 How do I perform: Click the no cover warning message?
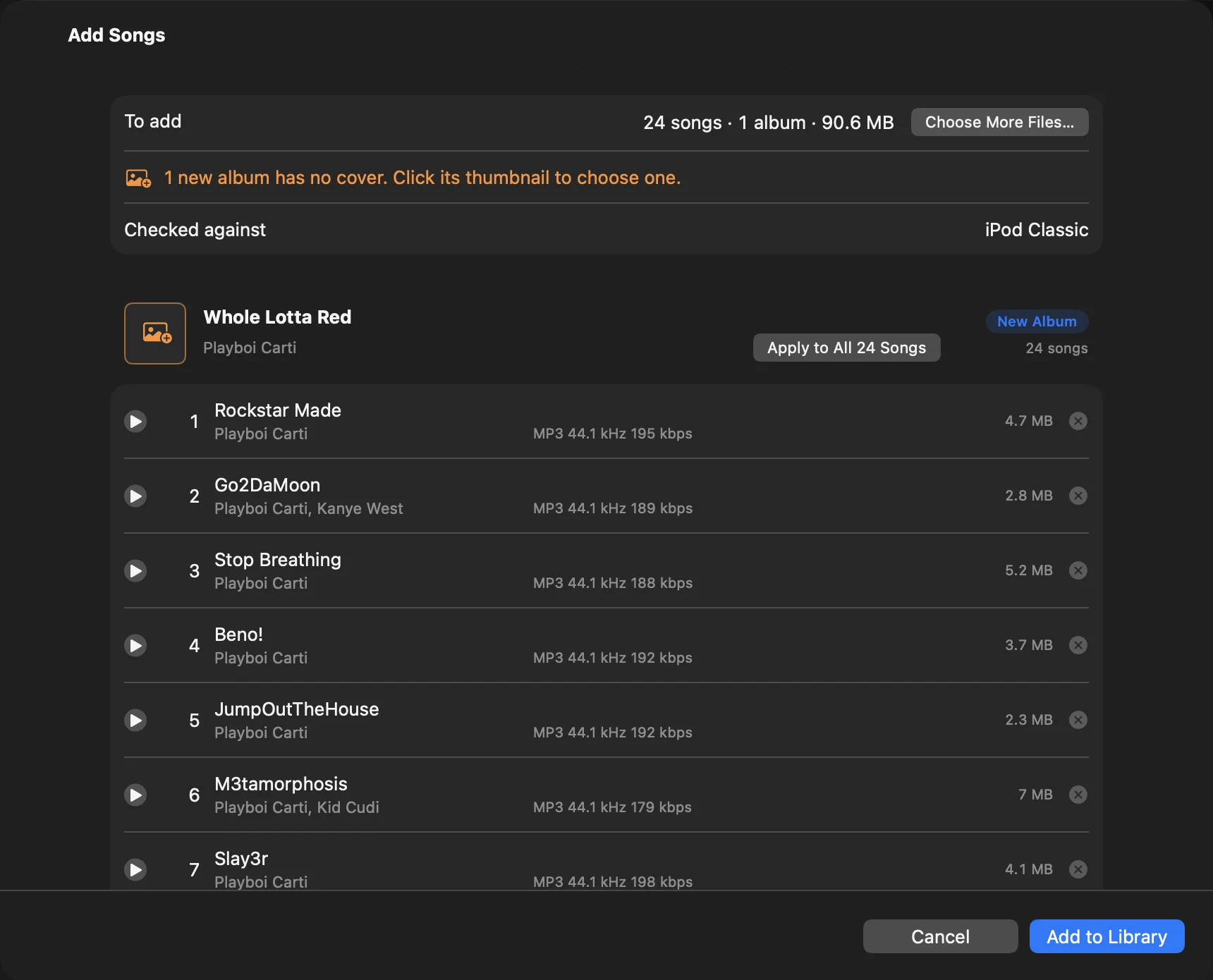[x=422, y=178]
